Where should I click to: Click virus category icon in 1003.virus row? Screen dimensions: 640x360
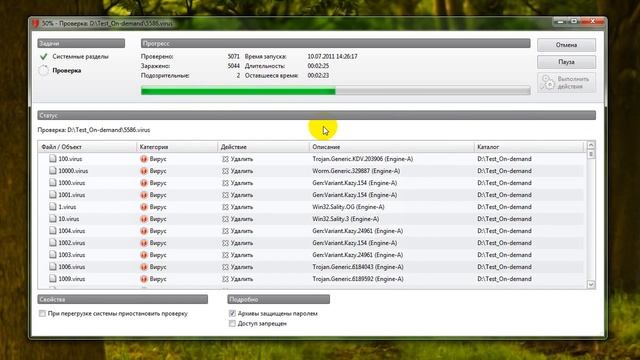pyautogui.click(x=144, y=255)
